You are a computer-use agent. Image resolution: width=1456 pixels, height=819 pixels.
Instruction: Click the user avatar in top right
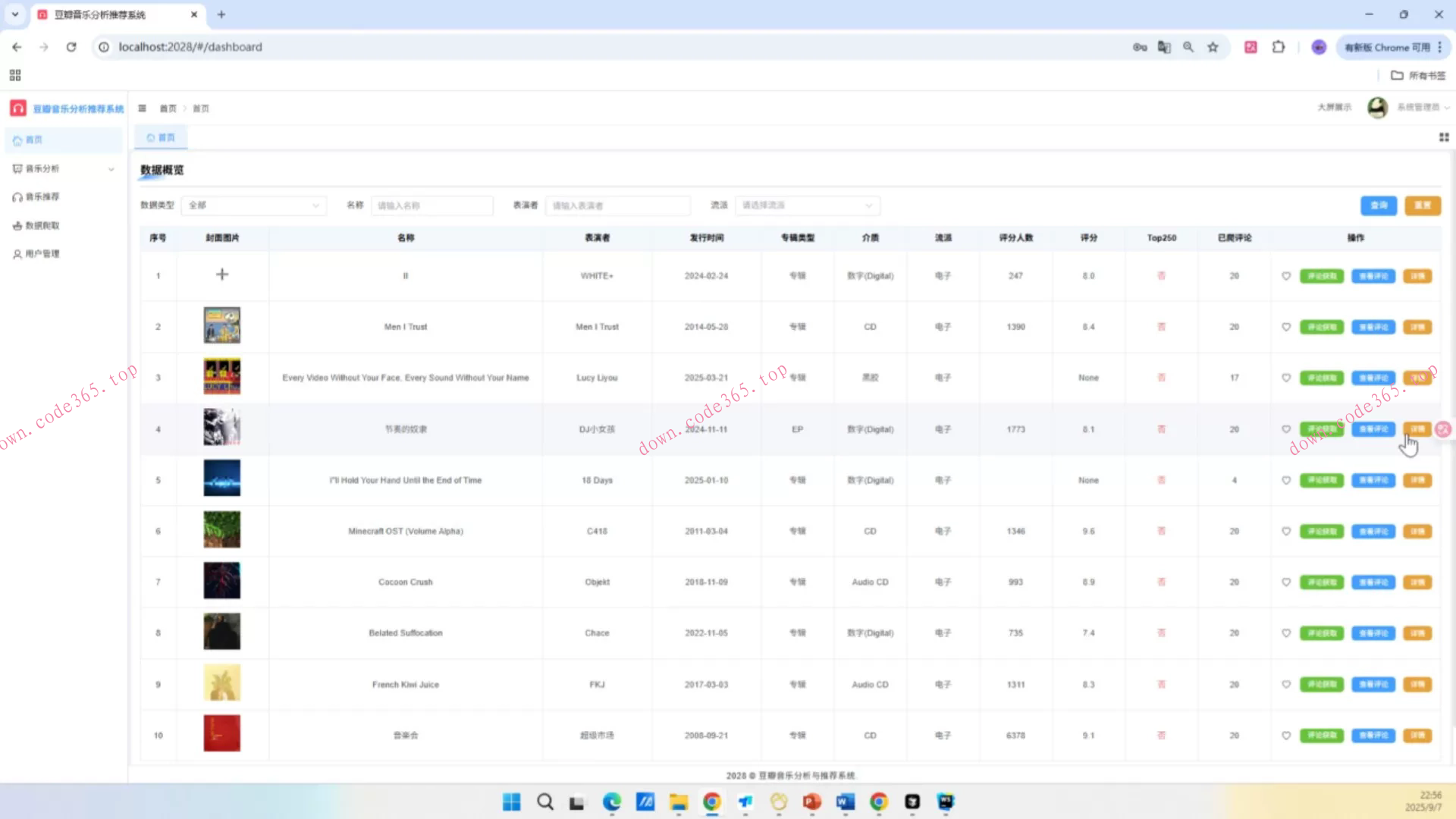click(1377, 108)
